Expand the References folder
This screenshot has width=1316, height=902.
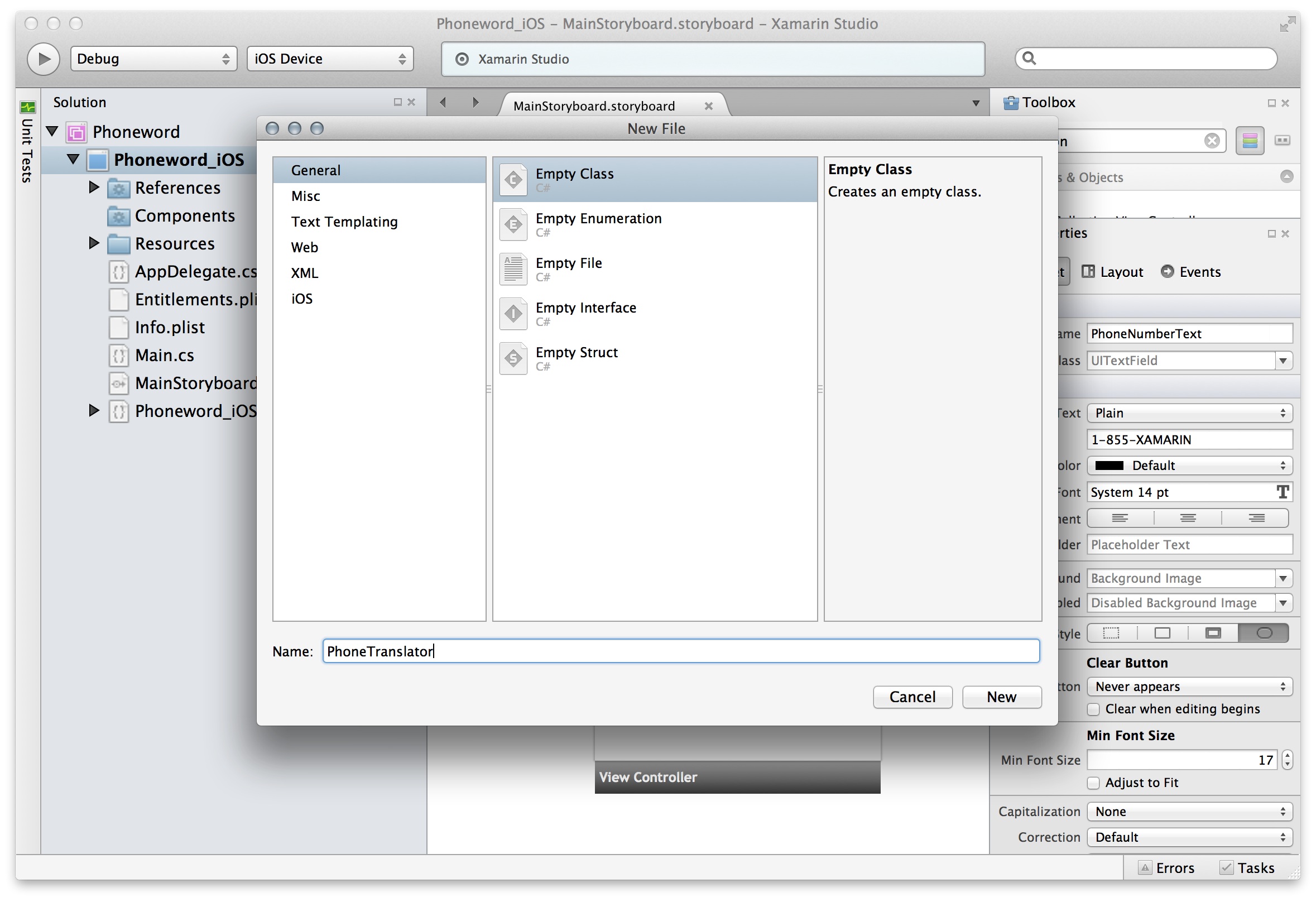94,188
